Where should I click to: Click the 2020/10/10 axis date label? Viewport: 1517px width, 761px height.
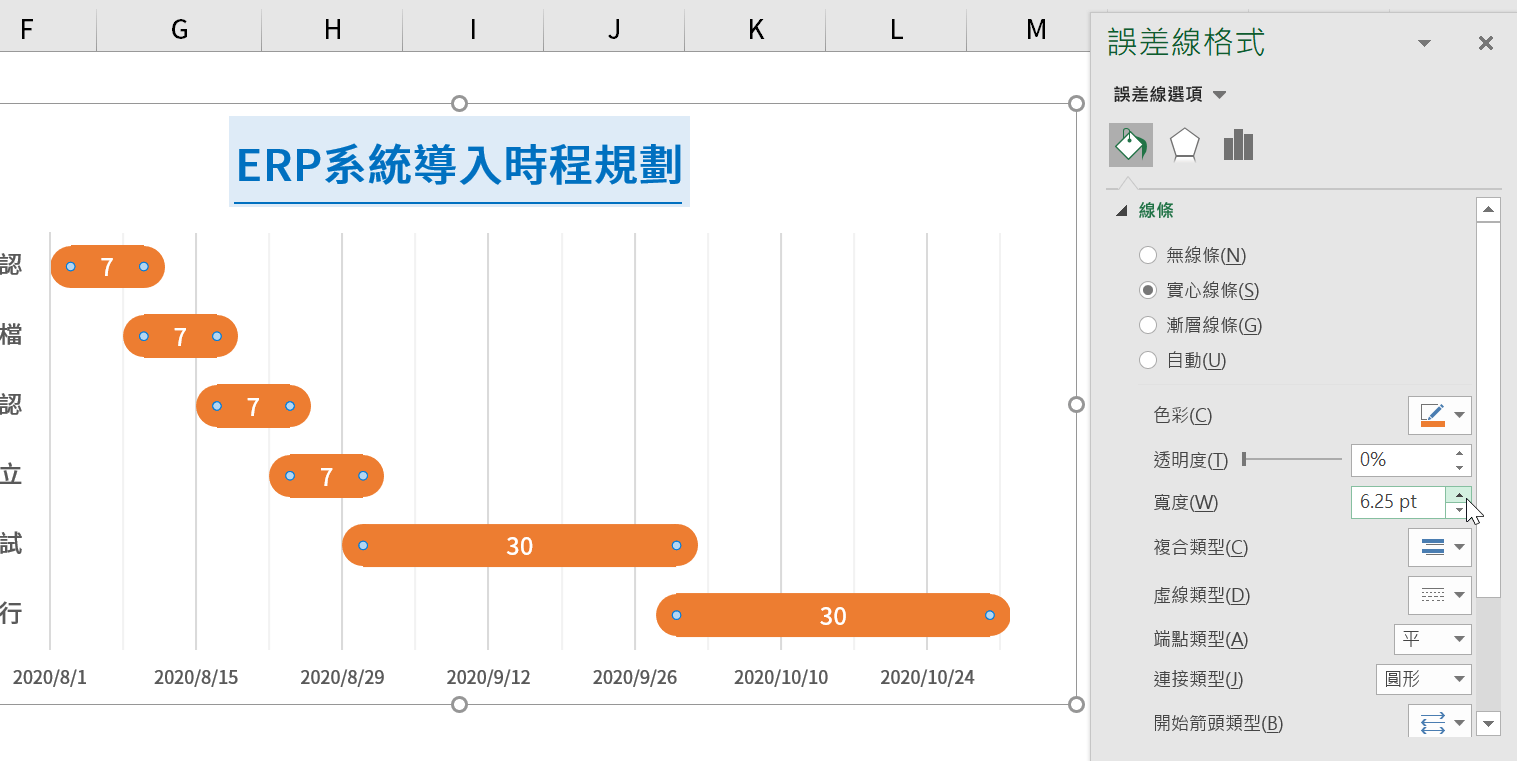[x=781, y=678]
